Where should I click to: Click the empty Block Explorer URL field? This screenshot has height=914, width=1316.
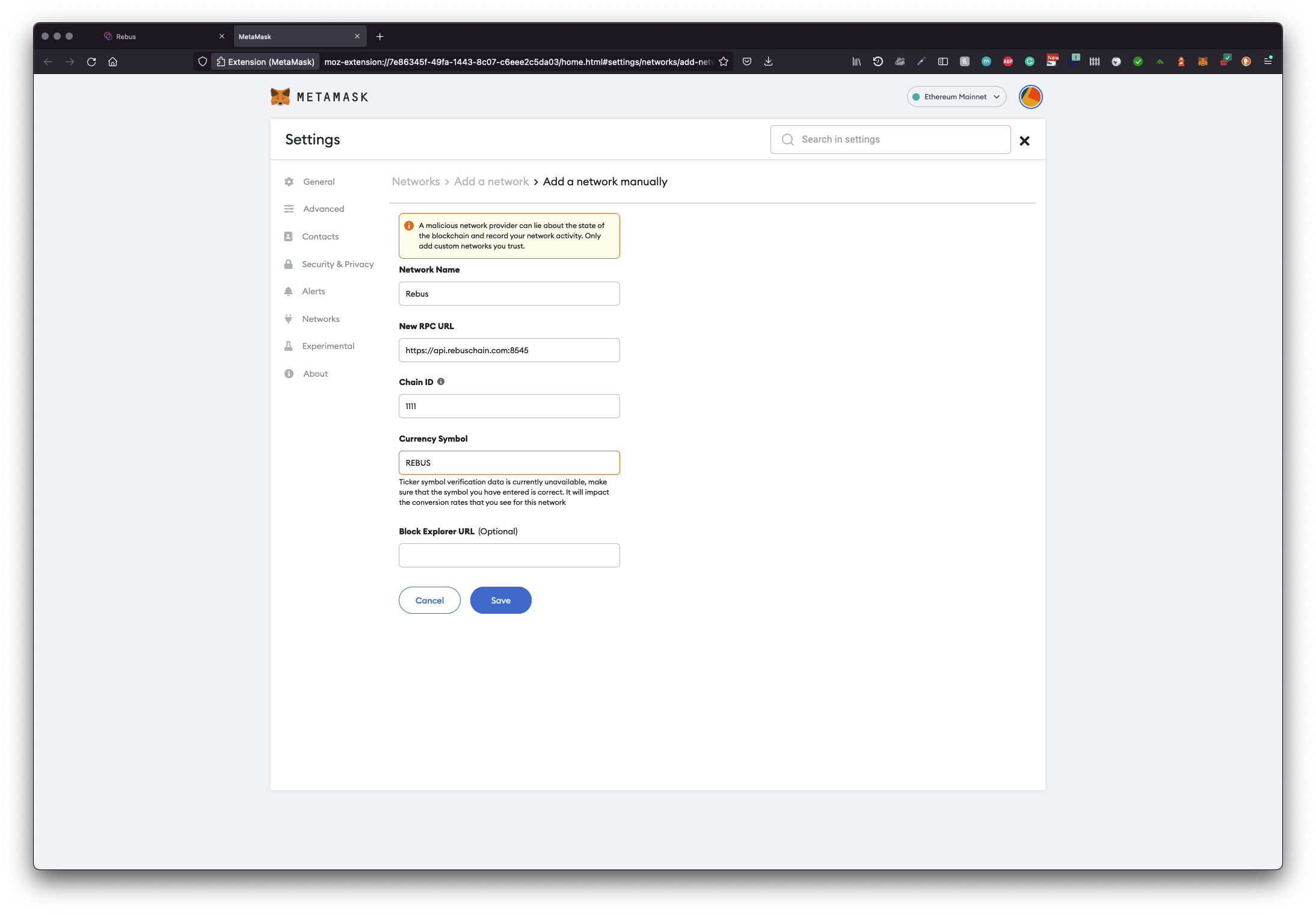pos(509,555)
